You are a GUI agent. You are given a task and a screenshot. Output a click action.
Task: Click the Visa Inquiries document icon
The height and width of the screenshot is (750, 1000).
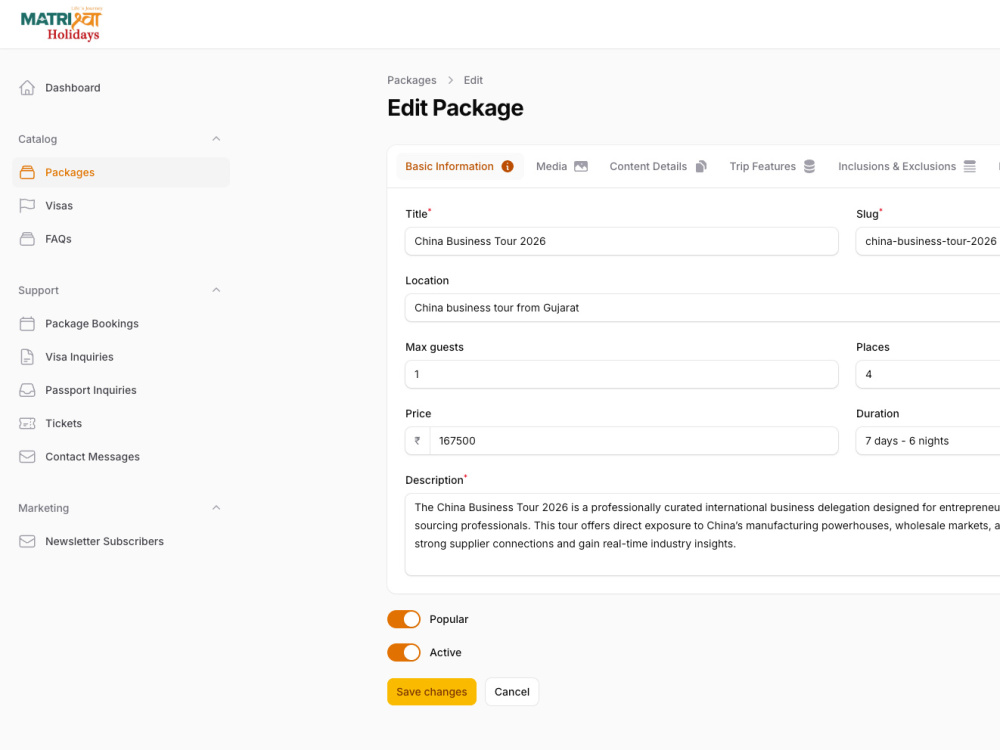tap(27, 357)
